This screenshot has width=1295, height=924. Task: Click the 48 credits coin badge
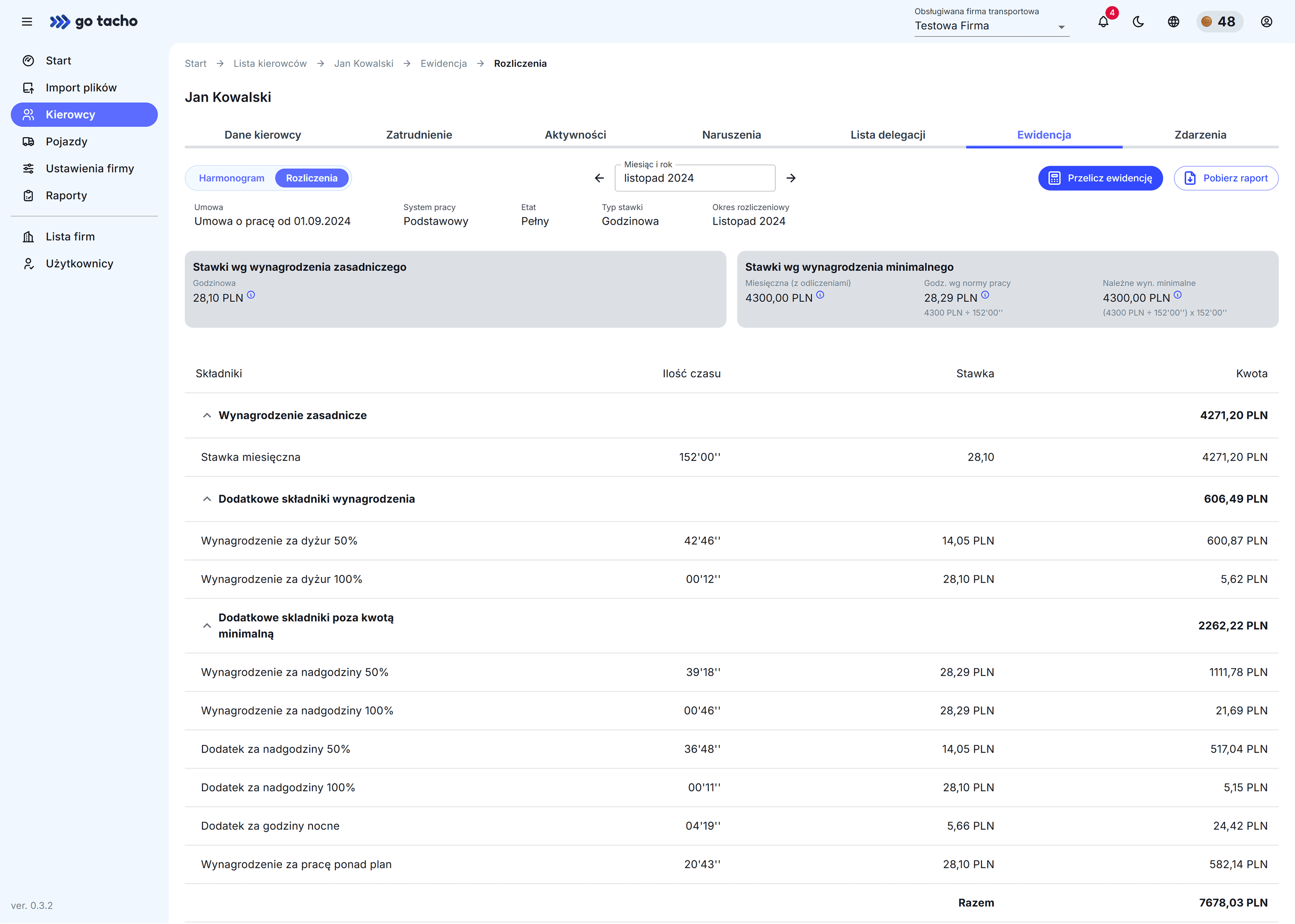pyautogui.click(x=1219, y=22)
